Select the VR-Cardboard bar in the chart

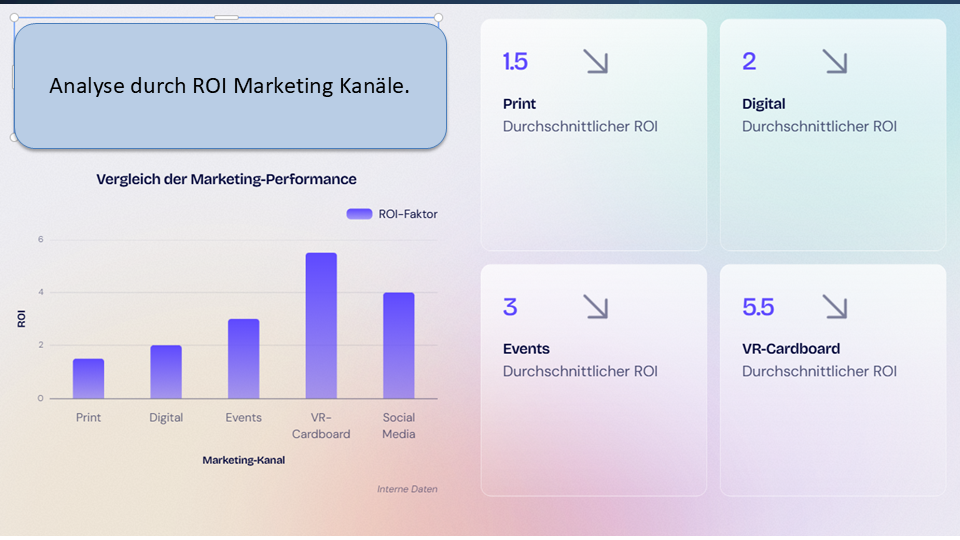[x=321, y=326]
